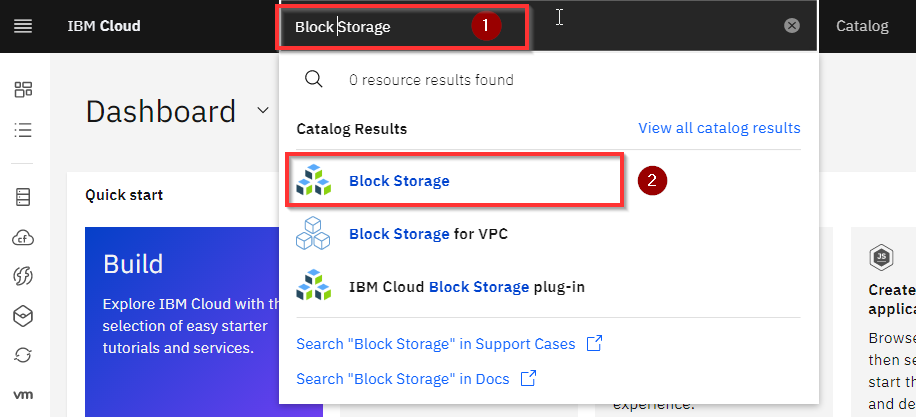Open the Schematics refresh-style sidebar icon
The height and width of the screenshot is (417, 916).
point(23,355)
